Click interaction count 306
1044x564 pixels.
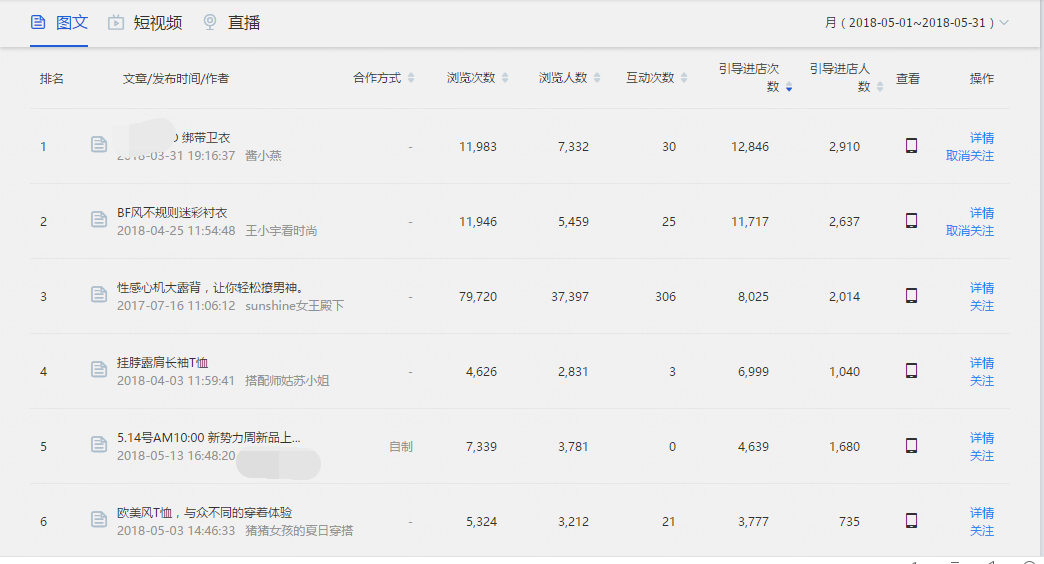click(x=665, y=297)
